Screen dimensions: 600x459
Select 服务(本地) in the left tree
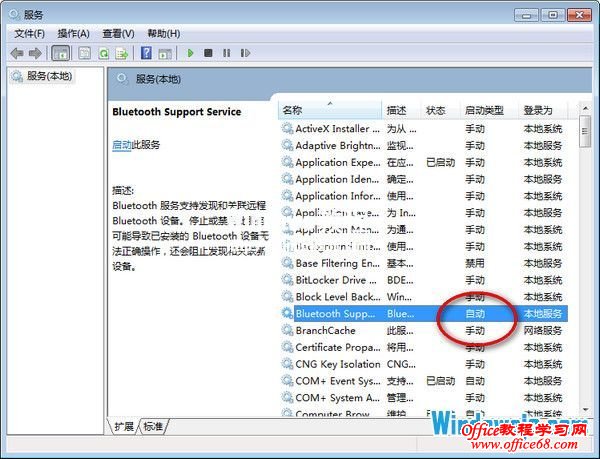(x=49, y=76)
